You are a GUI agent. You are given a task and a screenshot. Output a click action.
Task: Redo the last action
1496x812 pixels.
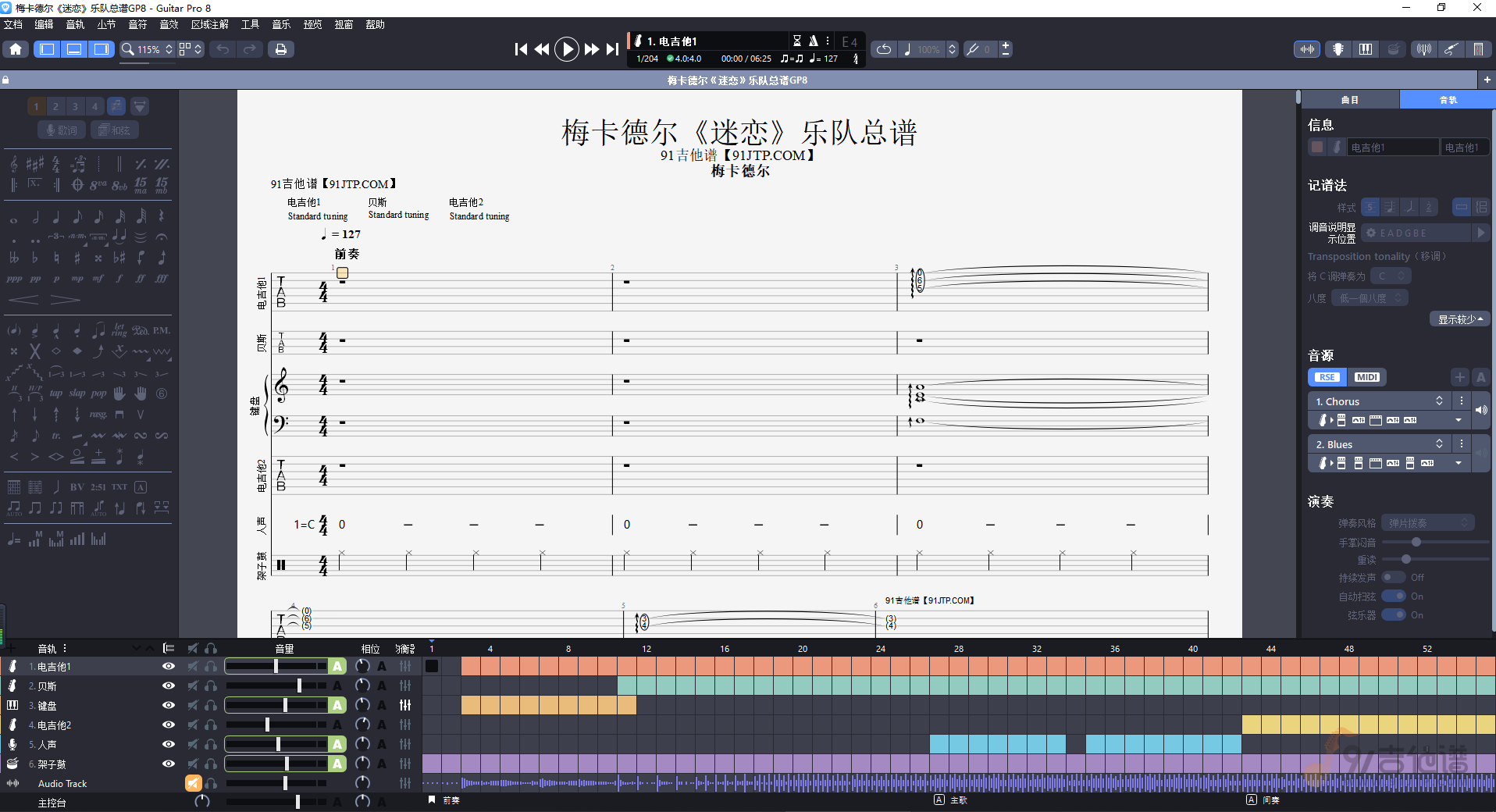click(x=250, y=49)
